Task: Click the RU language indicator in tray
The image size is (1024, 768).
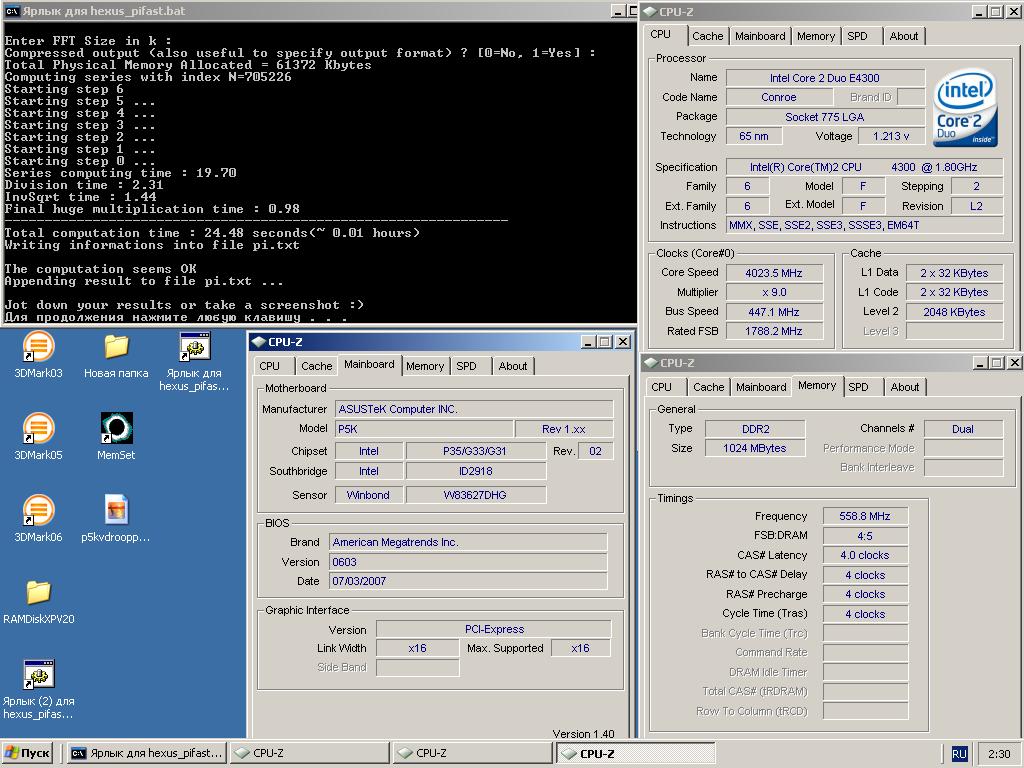Action: click(959, 754)
